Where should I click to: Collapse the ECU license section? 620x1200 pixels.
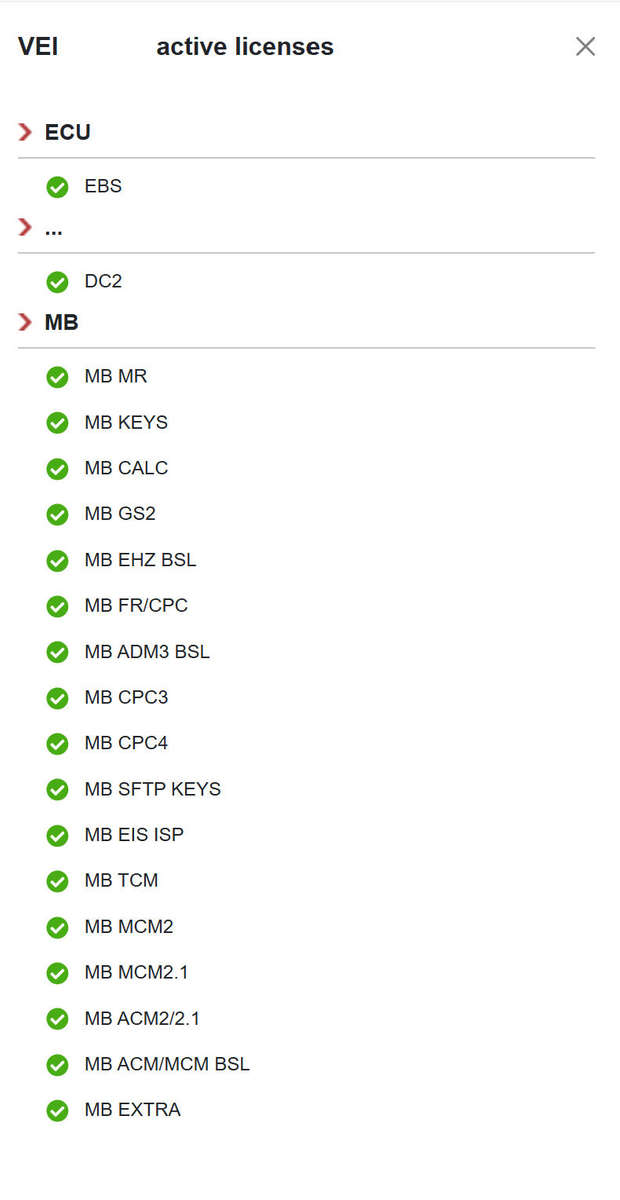(26, 132)
